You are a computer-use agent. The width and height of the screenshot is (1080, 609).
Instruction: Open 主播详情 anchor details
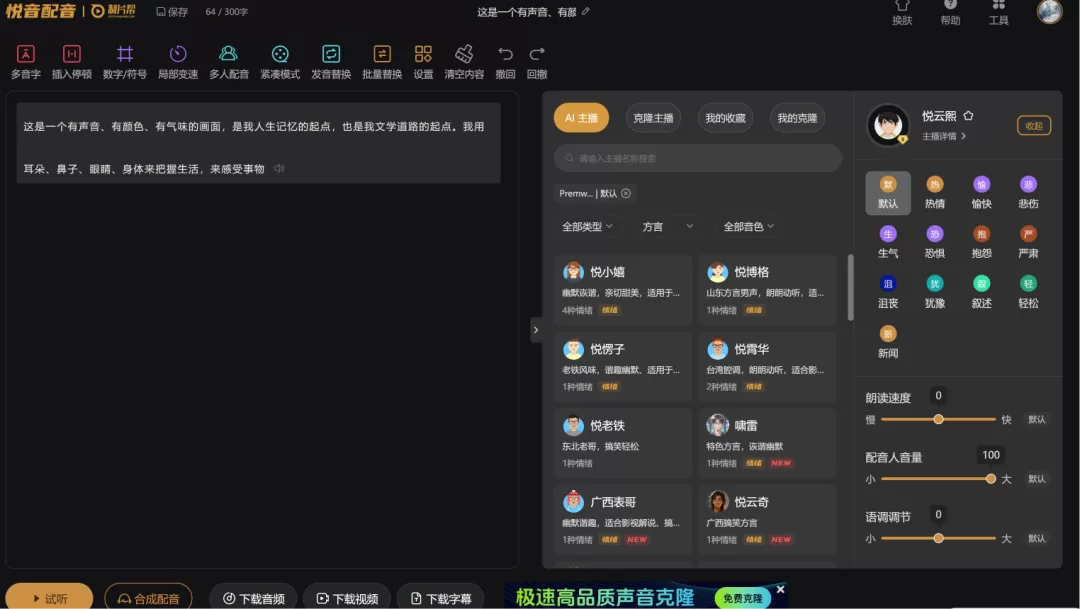click(x=944, y=136)
